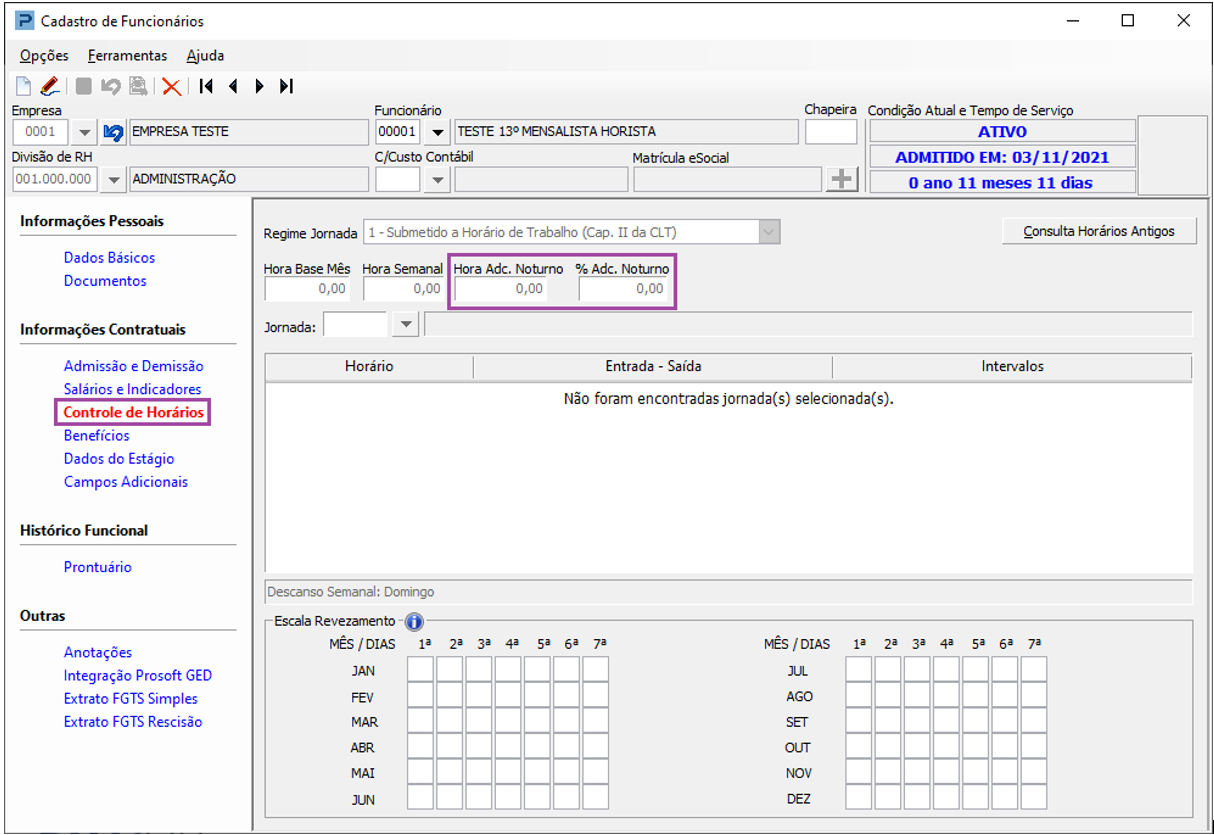Click the red X delete icon

(x=172, y=87)
